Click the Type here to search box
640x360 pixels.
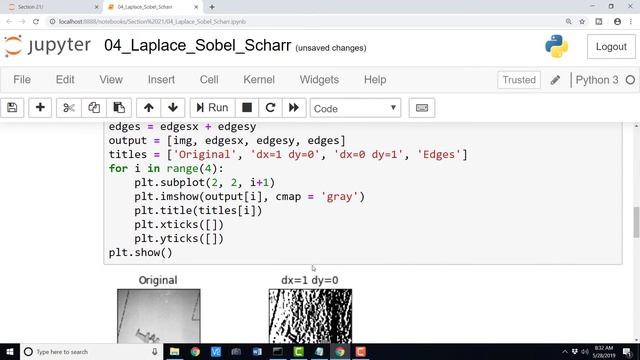click(91, 351)
